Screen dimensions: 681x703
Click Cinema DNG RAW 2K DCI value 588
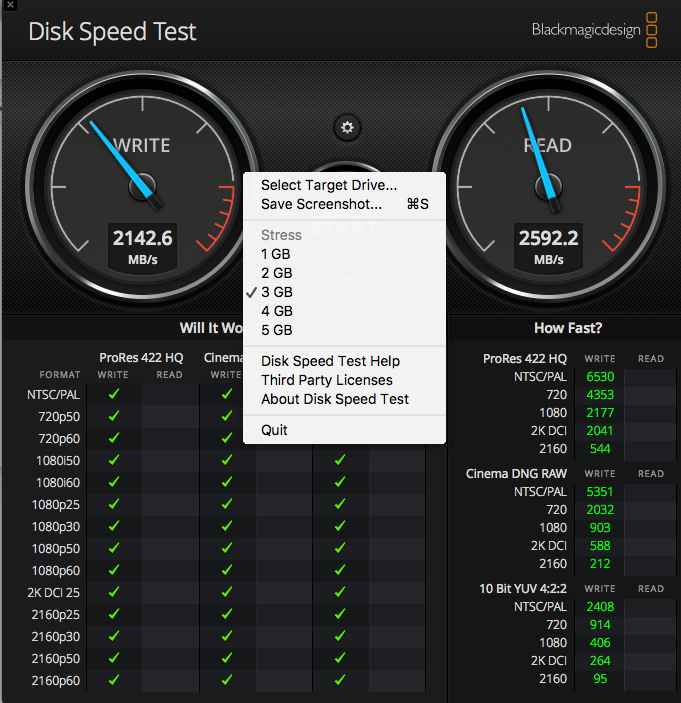click(600, 546)
